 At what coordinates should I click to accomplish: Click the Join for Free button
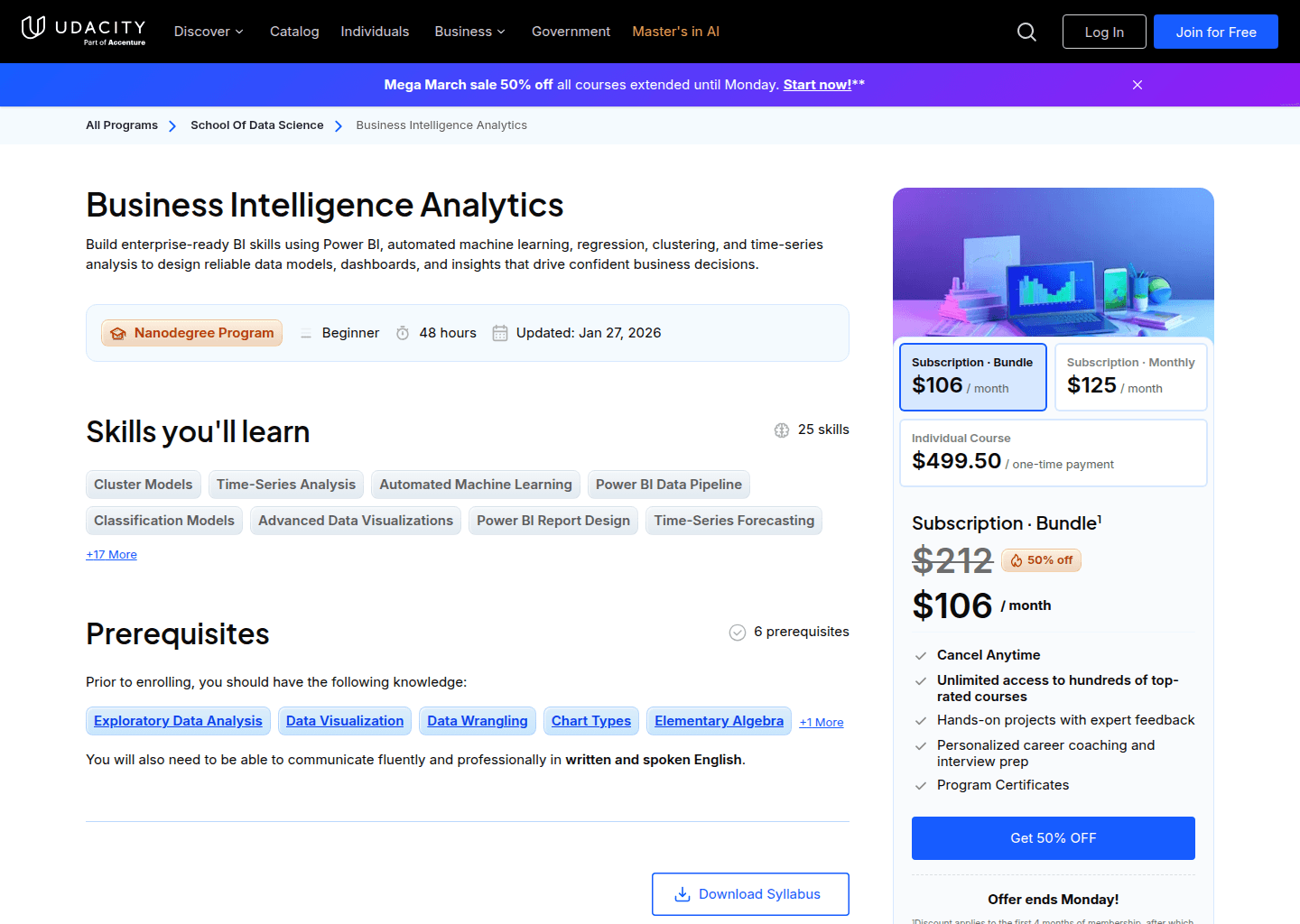coord(1215,31)
